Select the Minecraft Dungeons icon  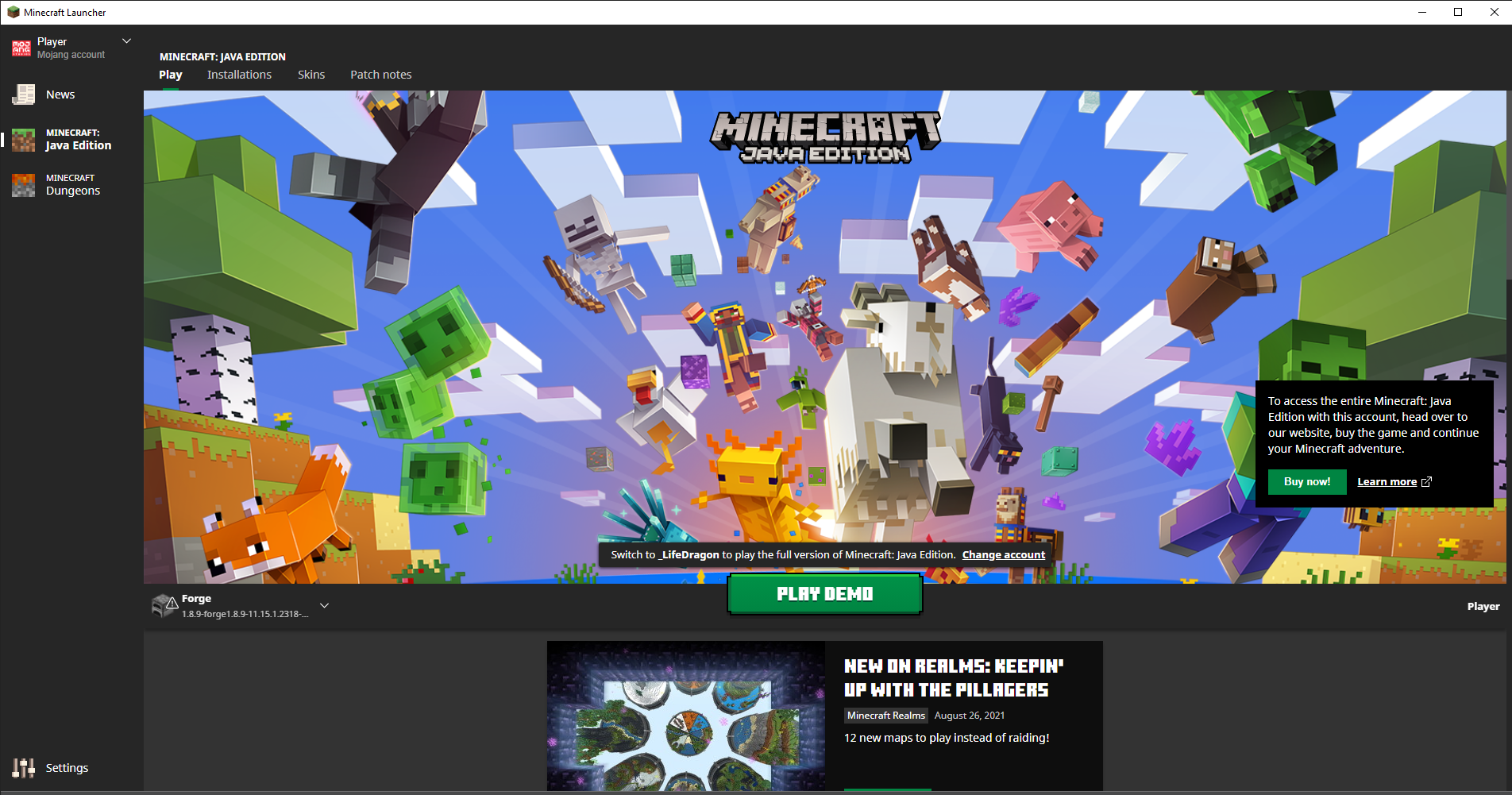[x=24, y=185]
